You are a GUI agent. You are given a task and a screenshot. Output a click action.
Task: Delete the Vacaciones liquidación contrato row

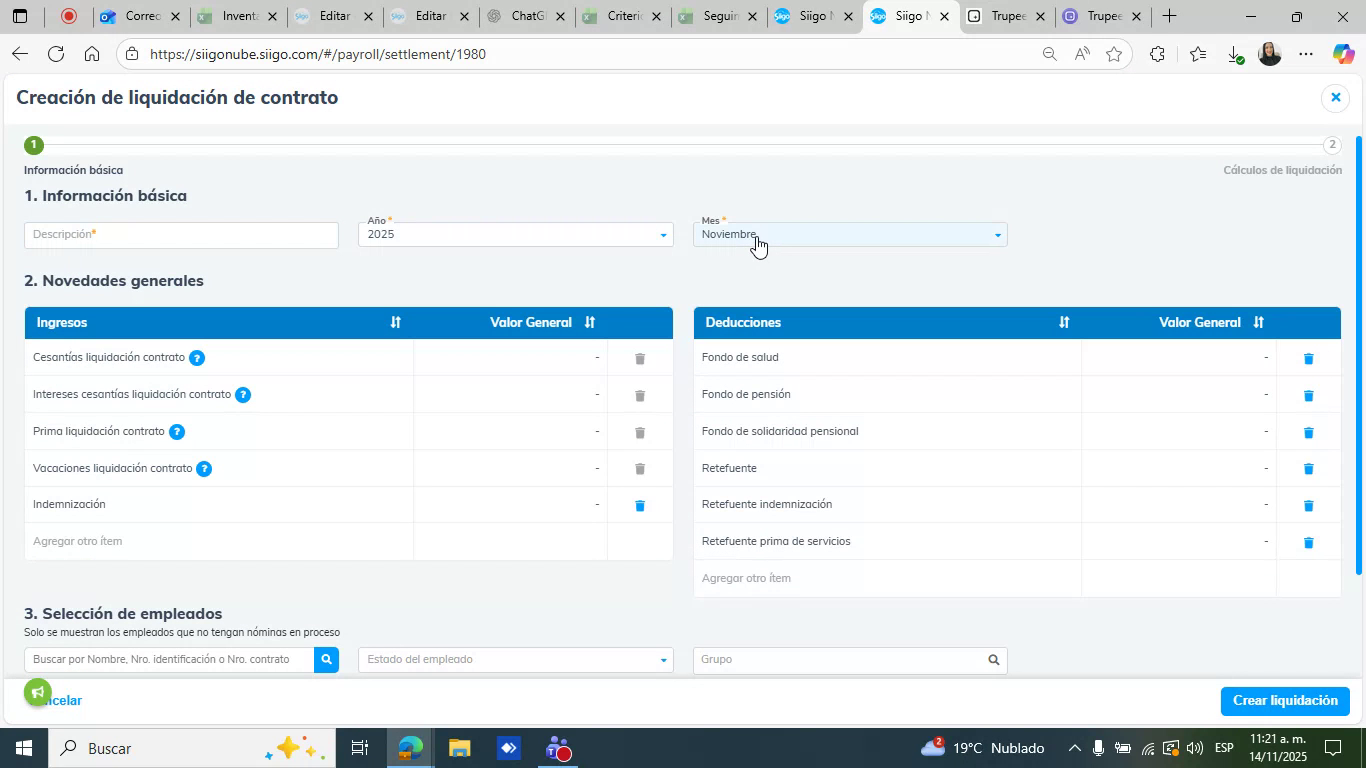point(640,468)
